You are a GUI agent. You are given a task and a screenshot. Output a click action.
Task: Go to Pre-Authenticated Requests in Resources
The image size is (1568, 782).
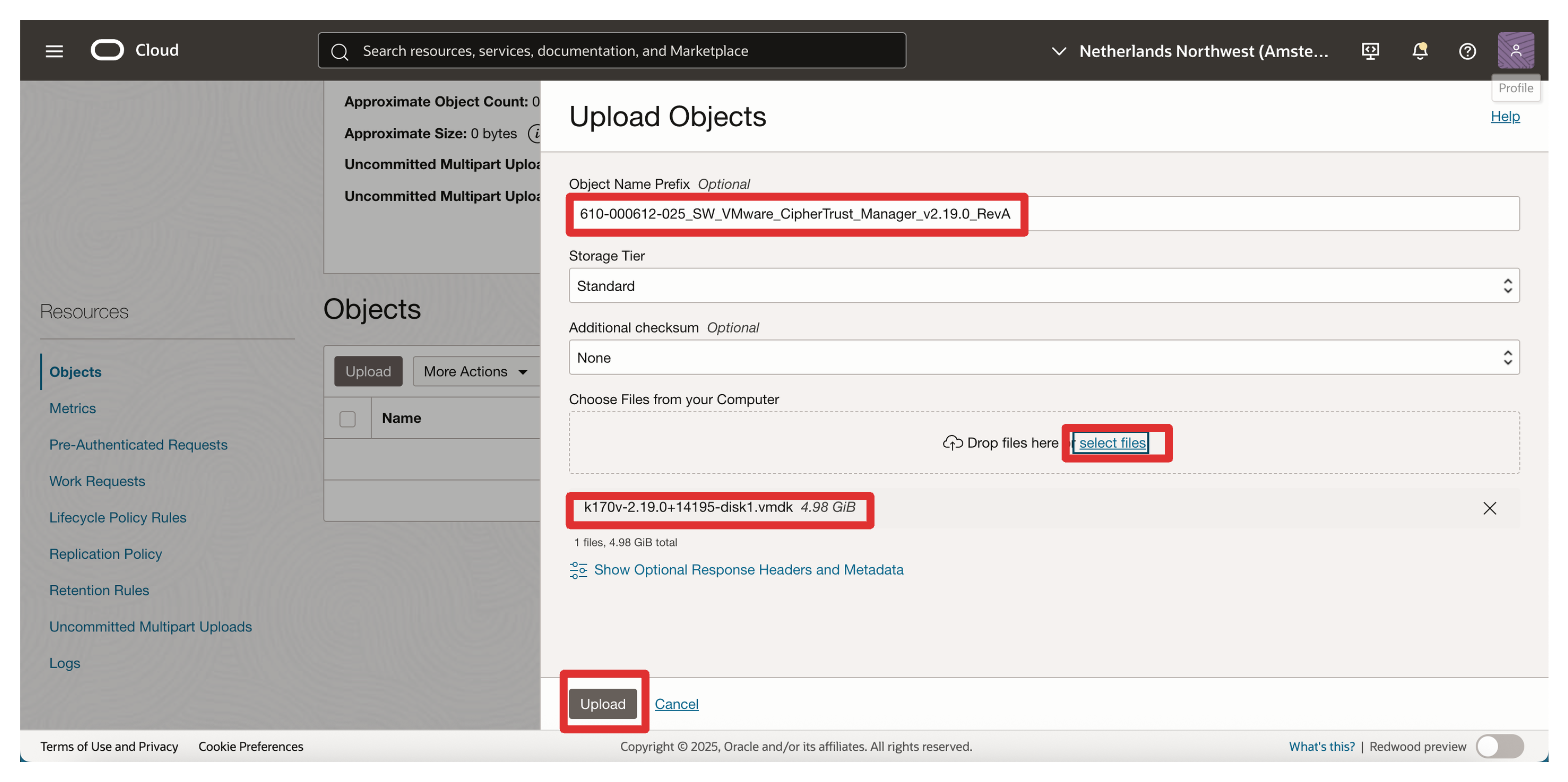tap(138, 445)
